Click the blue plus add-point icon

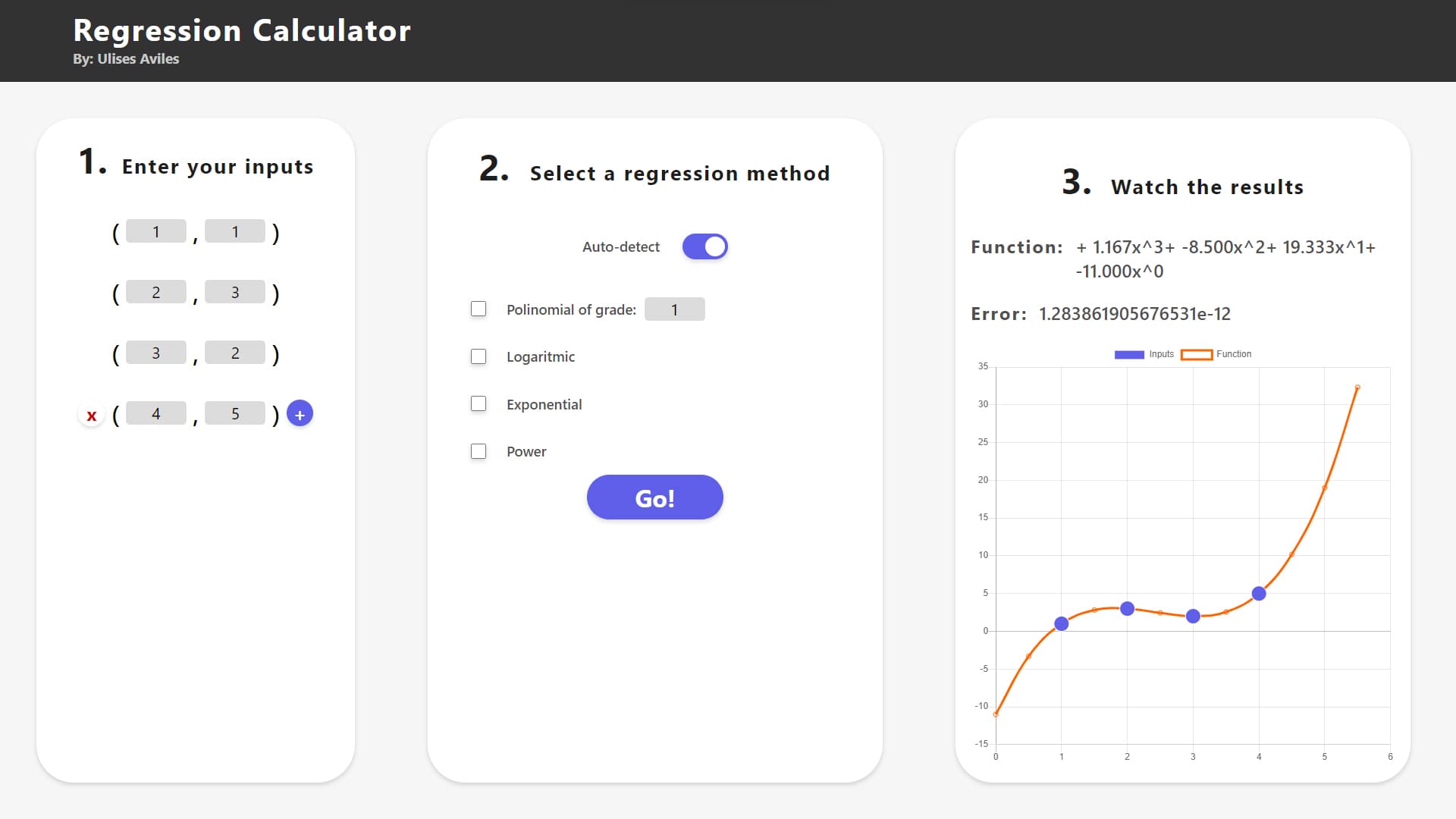coord(300,414)
